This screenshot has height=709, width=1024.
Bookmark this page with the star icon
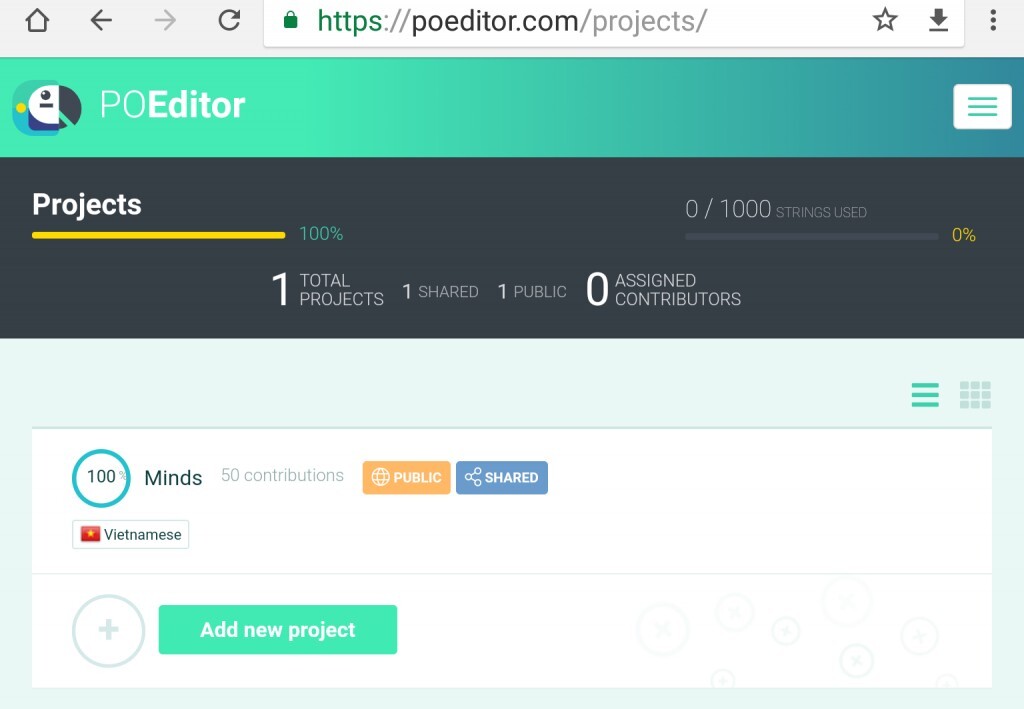885,21
